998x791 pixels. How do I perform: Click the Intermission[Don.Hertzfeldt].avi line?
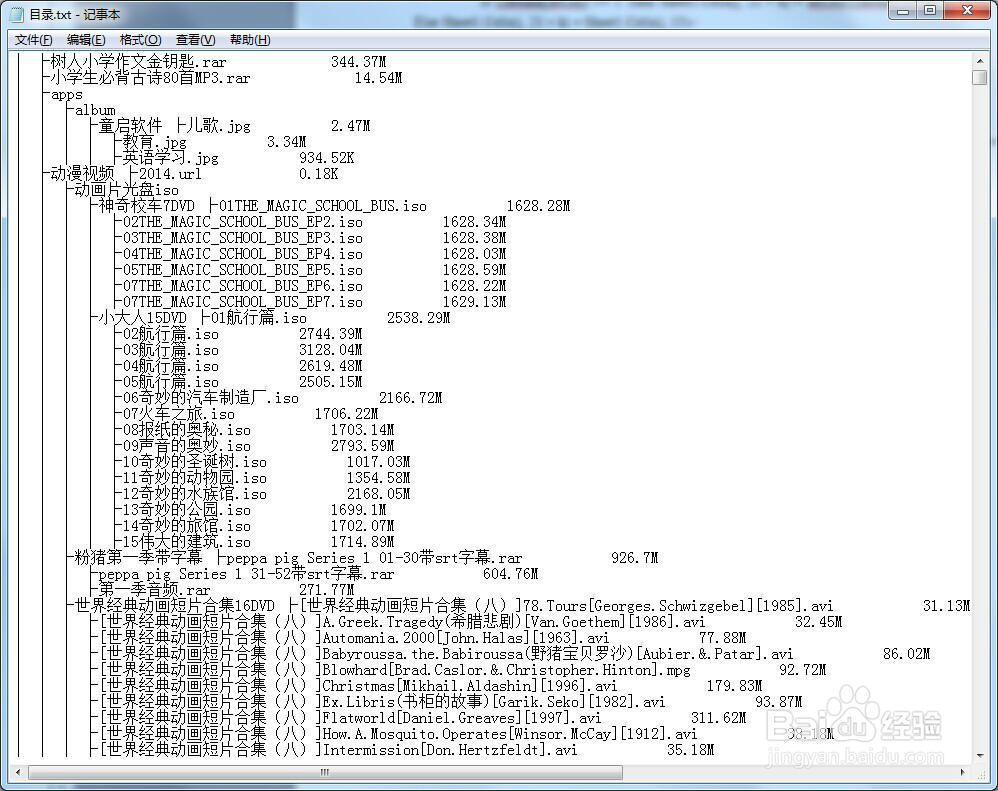(x=338, y=750)
